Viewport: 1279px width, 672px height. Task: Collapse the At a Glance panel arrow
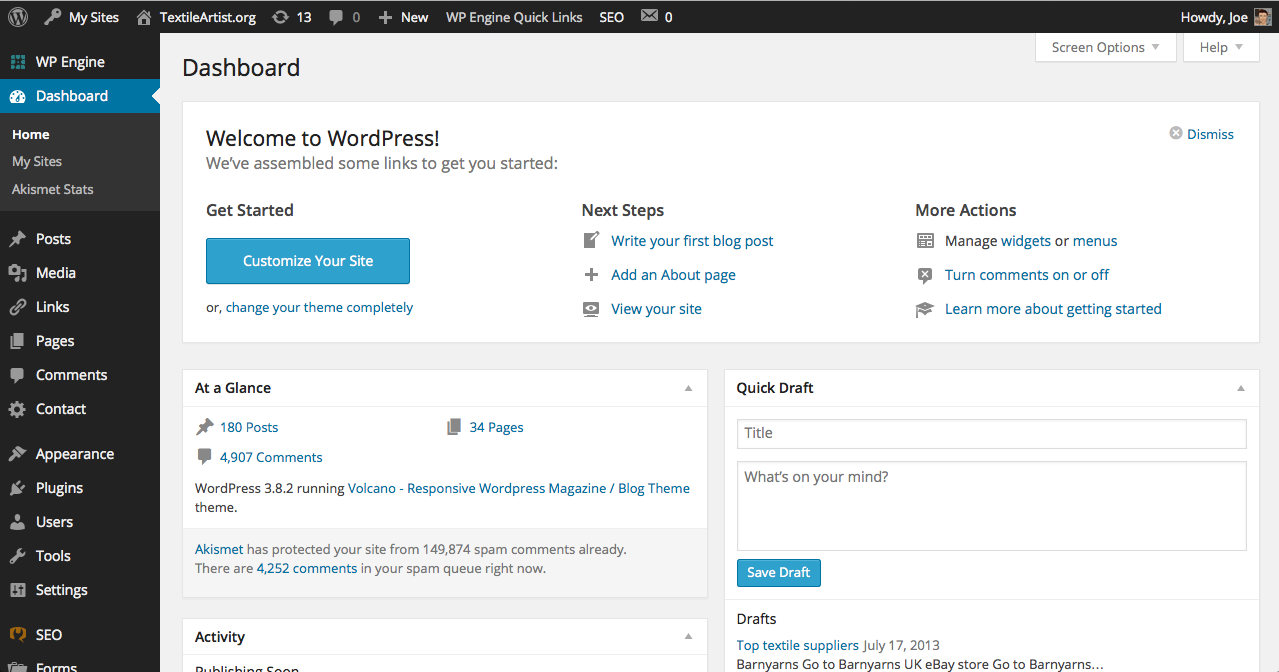click(688, 388)
